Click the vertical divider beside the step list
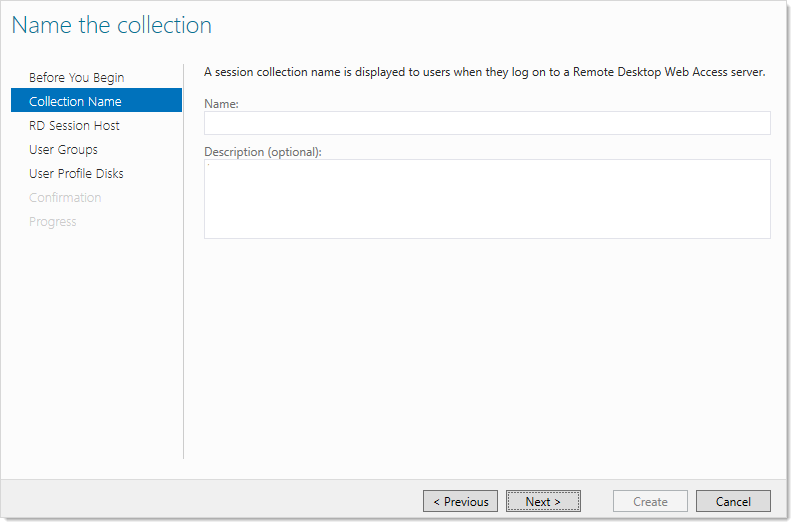This screenshot has width=795, height=526. [184, 261]
